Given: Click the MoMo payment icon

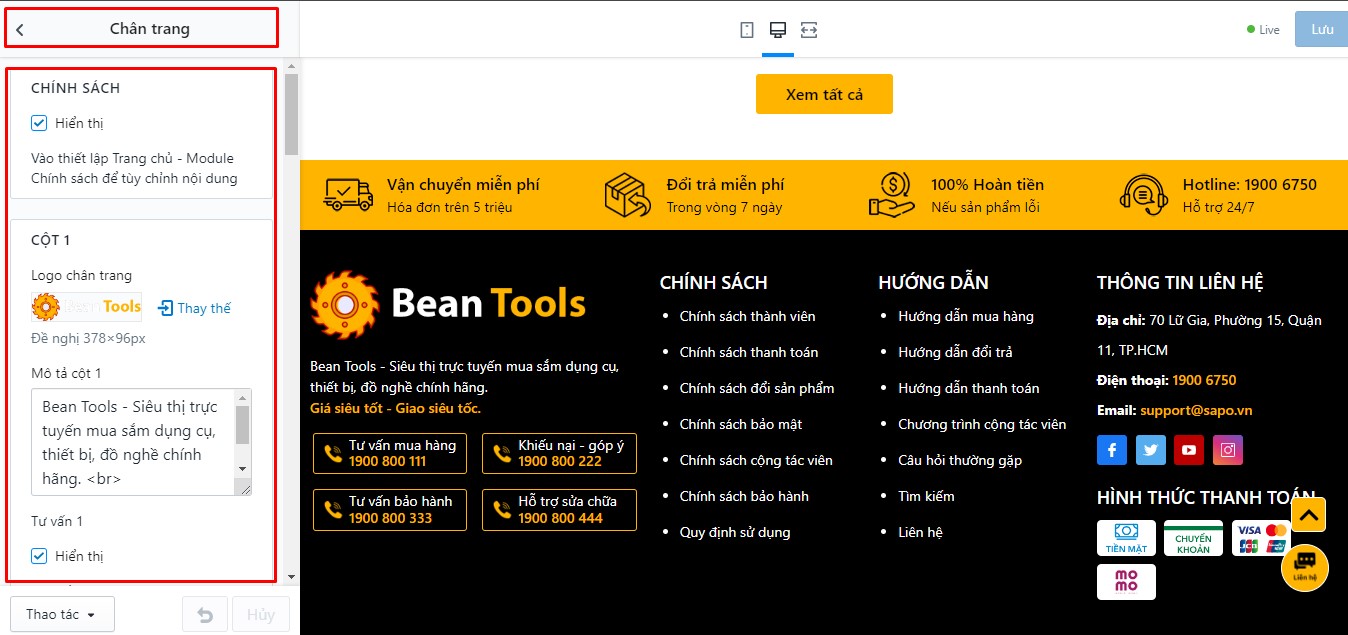Looking at the screenshot, I should 1126,582.
